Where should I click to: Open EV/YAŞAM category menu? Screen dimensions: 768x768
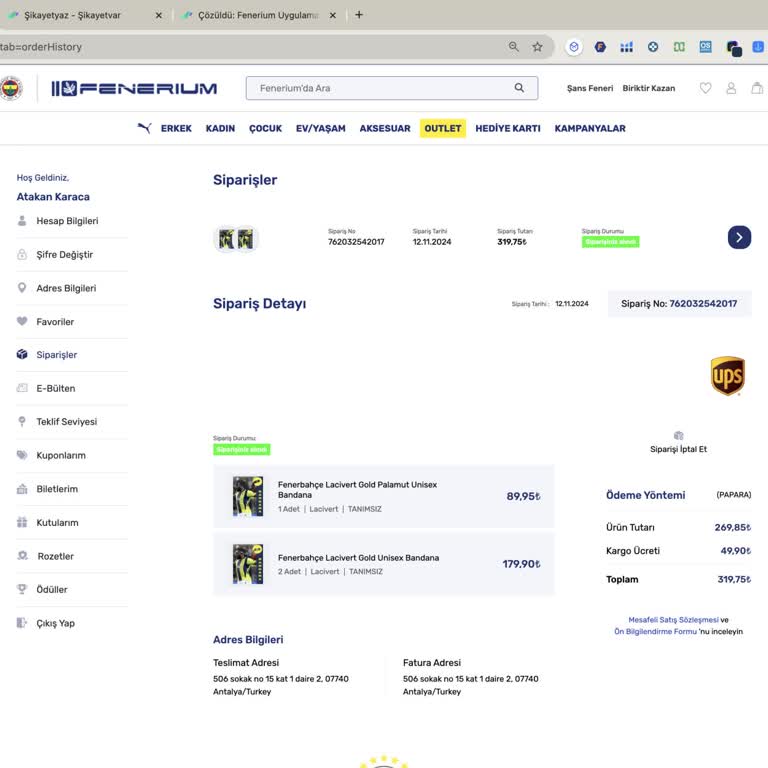coord(320,128)
